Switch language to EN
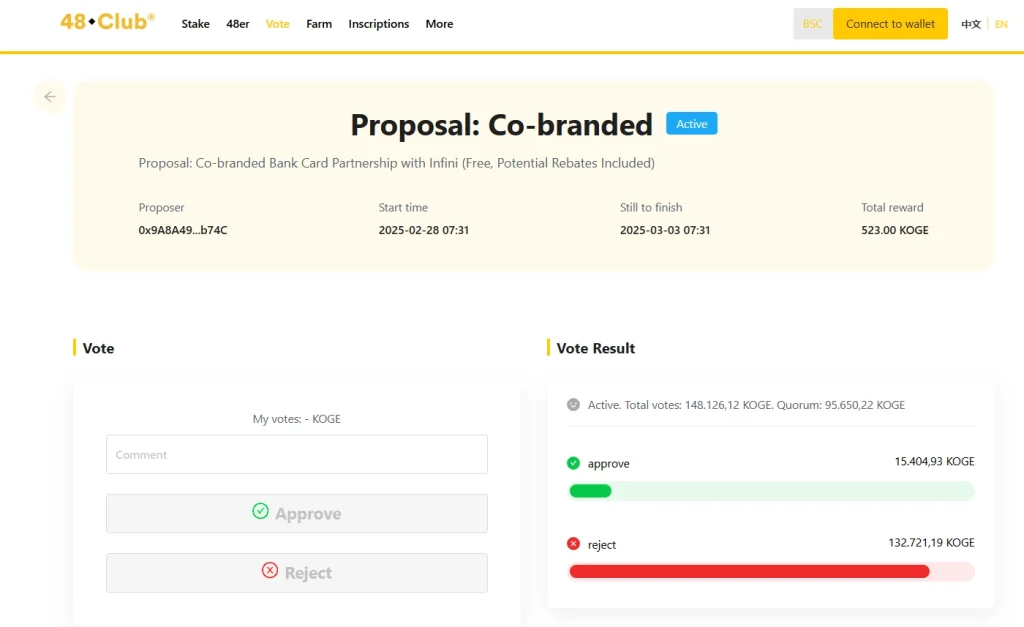1024x627 pixels. (1001, 24)
